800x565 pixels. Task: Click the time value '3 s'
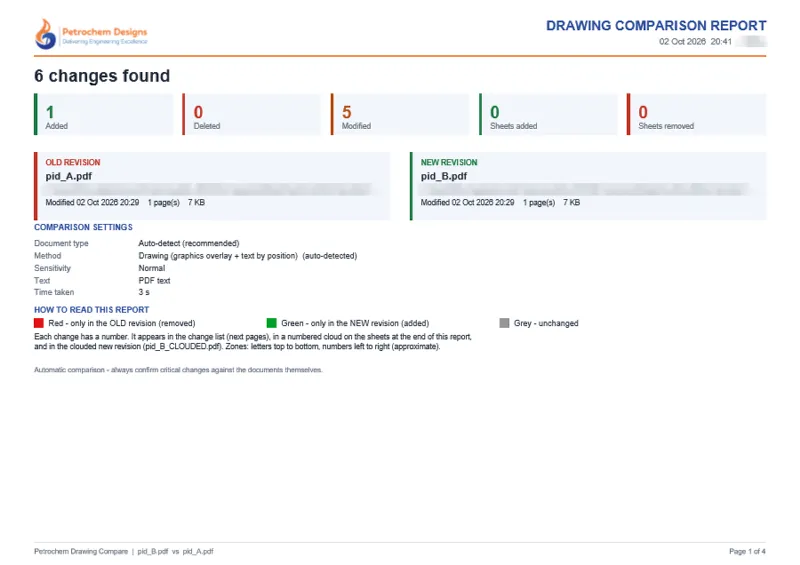144,292
